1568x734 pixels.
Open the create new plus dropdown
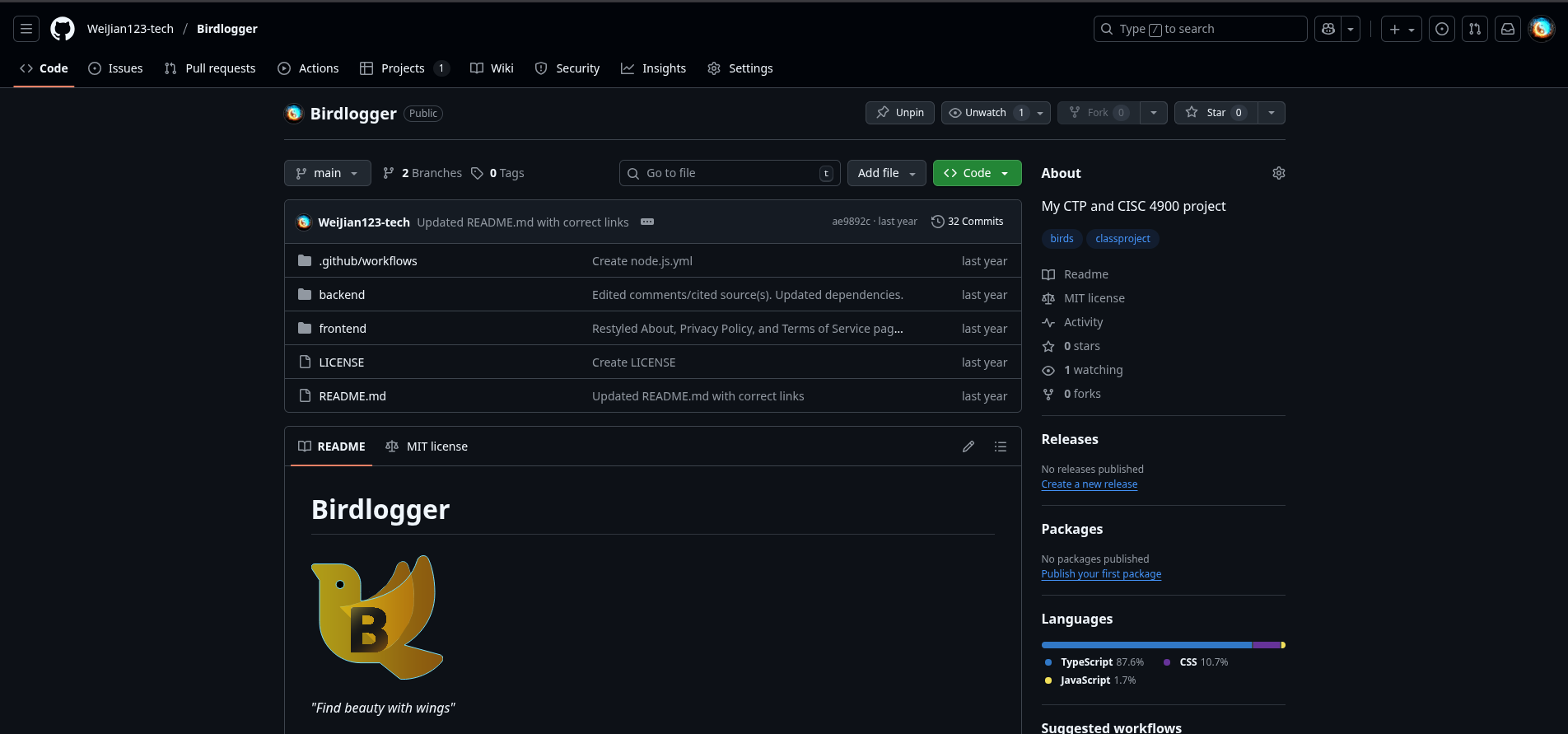[1402, 29]
